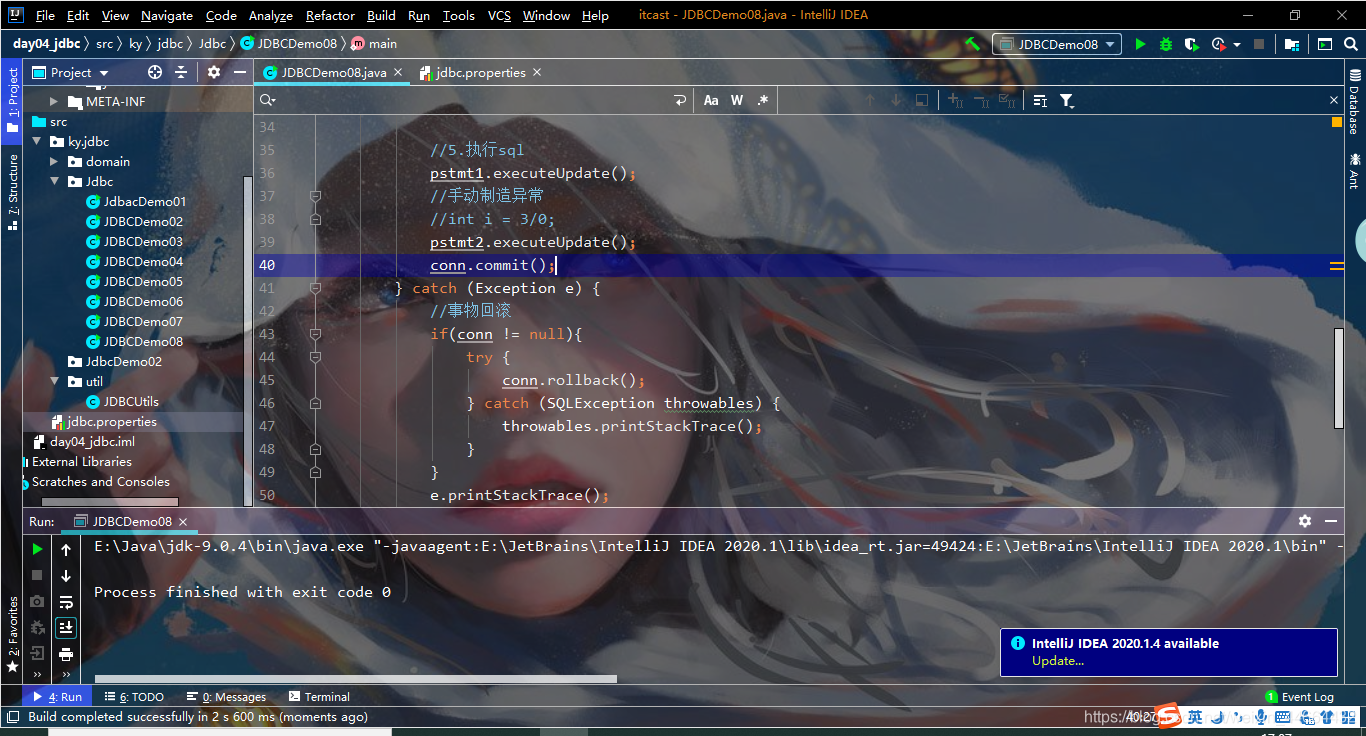Locate the opened file with the Project crosshair icon
The width and height of the screenshot is (1366, 736).
pyautogui.click(x=155, y=72)
